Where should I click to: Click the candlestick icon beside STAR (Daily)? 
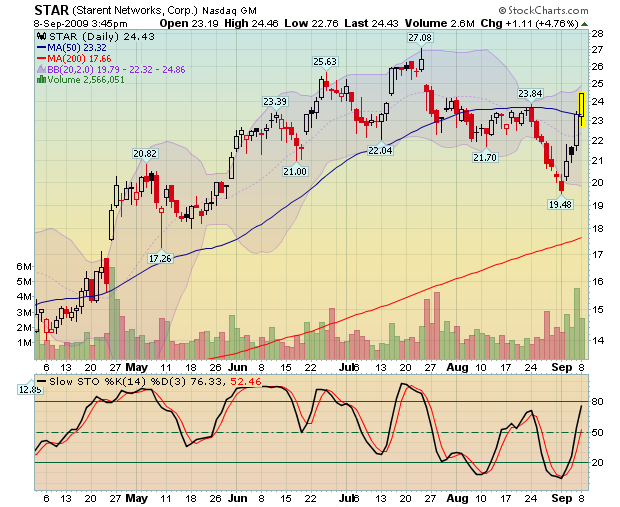pyautogui.click(x=42, y=36)
